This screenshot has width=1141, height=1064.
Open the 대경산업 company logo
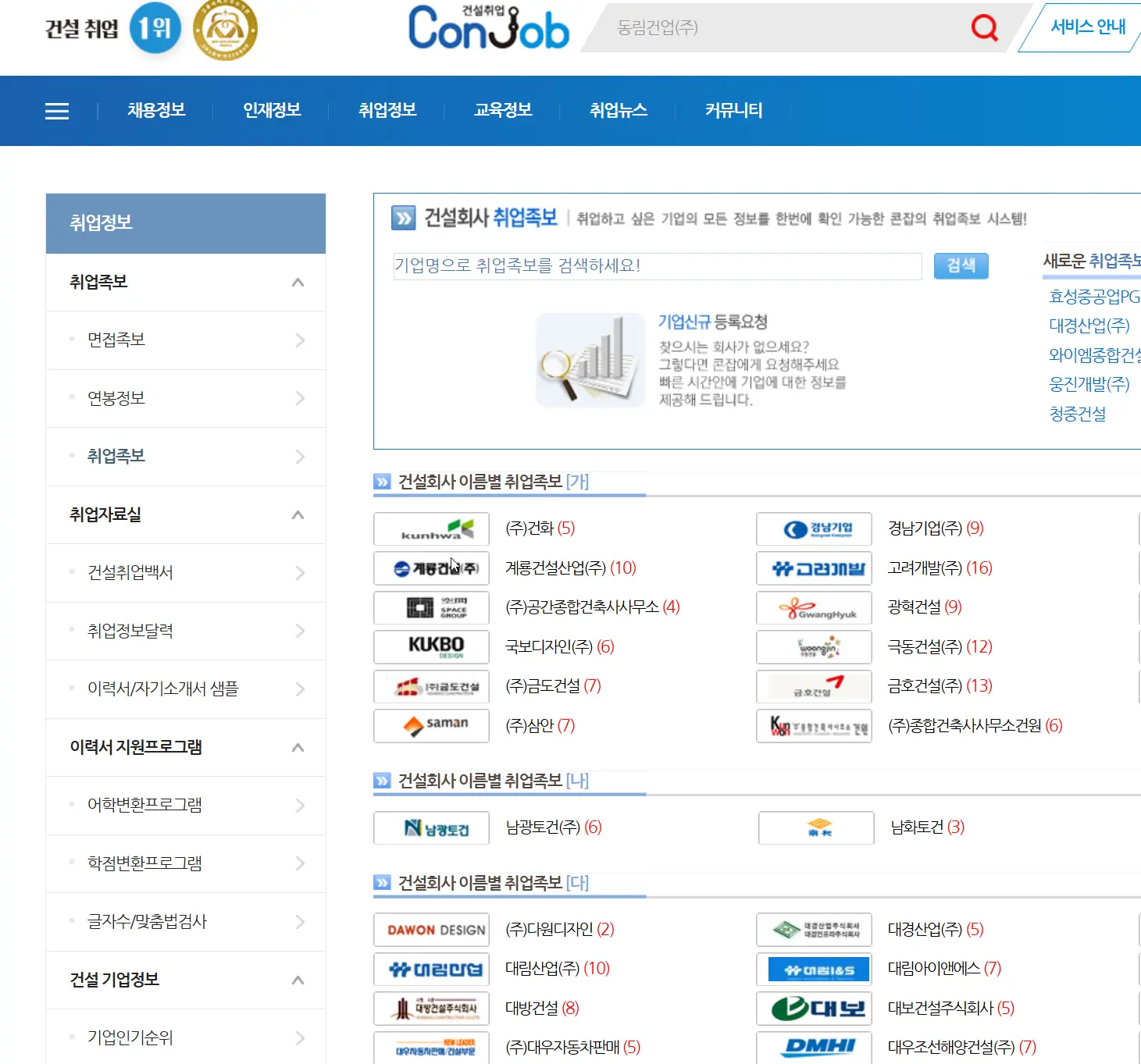[x=815, y=930]
